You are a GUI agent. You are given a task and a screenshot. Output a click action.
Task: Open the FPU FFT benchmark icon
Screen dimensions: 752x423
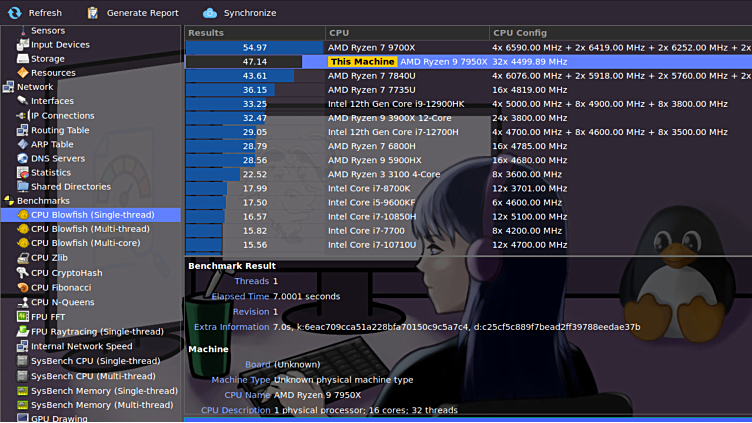(x=22, y=316)
